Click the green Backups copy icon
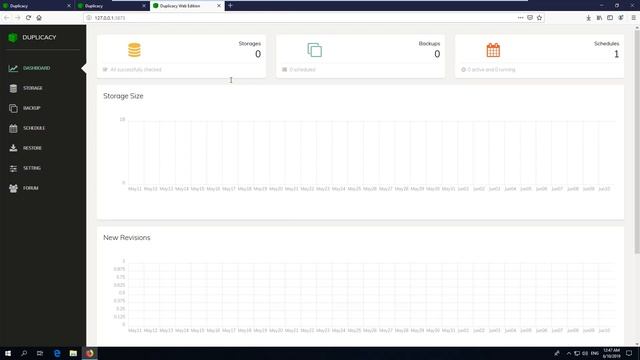 pyautogui.click(x=315, y=50)
